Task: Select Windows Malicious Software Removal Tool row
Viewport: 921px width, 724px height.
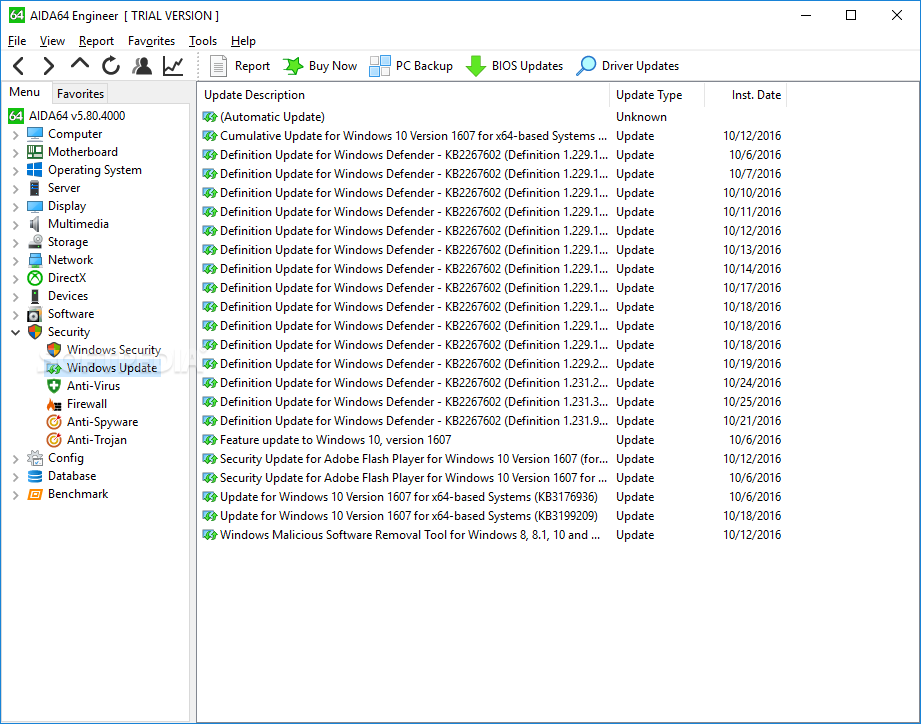Action: point(493,536)
